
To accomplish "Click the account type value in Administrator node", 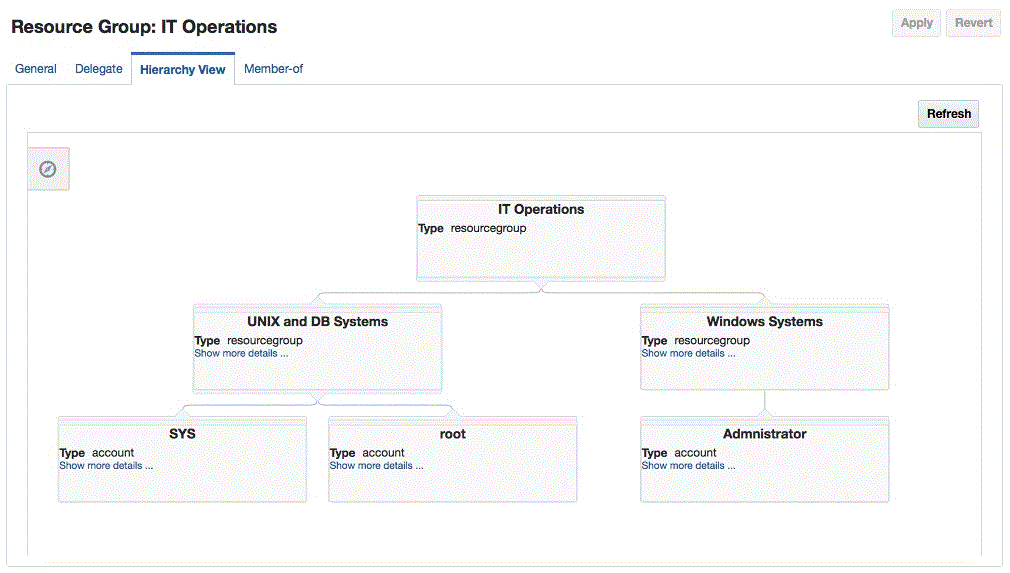I will pyautogui.click(x=695, y=453).
